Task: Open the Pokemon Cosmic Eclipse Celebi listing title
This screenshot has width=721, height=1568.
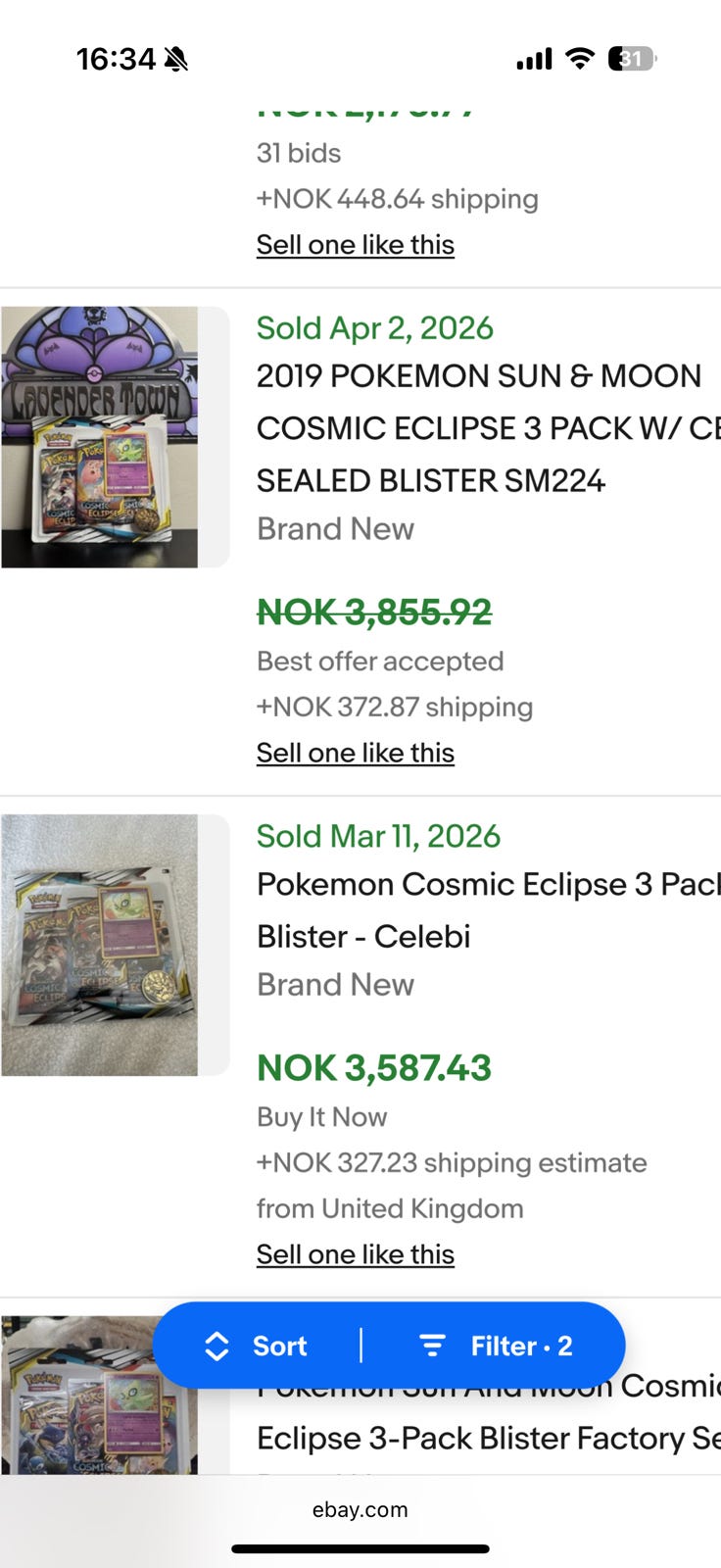Action: click(480, 910)
